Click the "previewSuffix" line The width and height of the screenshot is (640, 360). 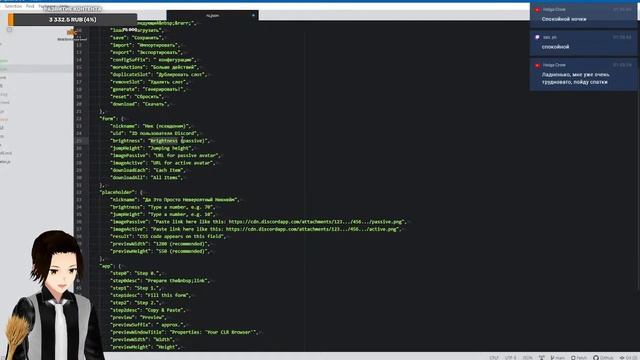[148, 325]
